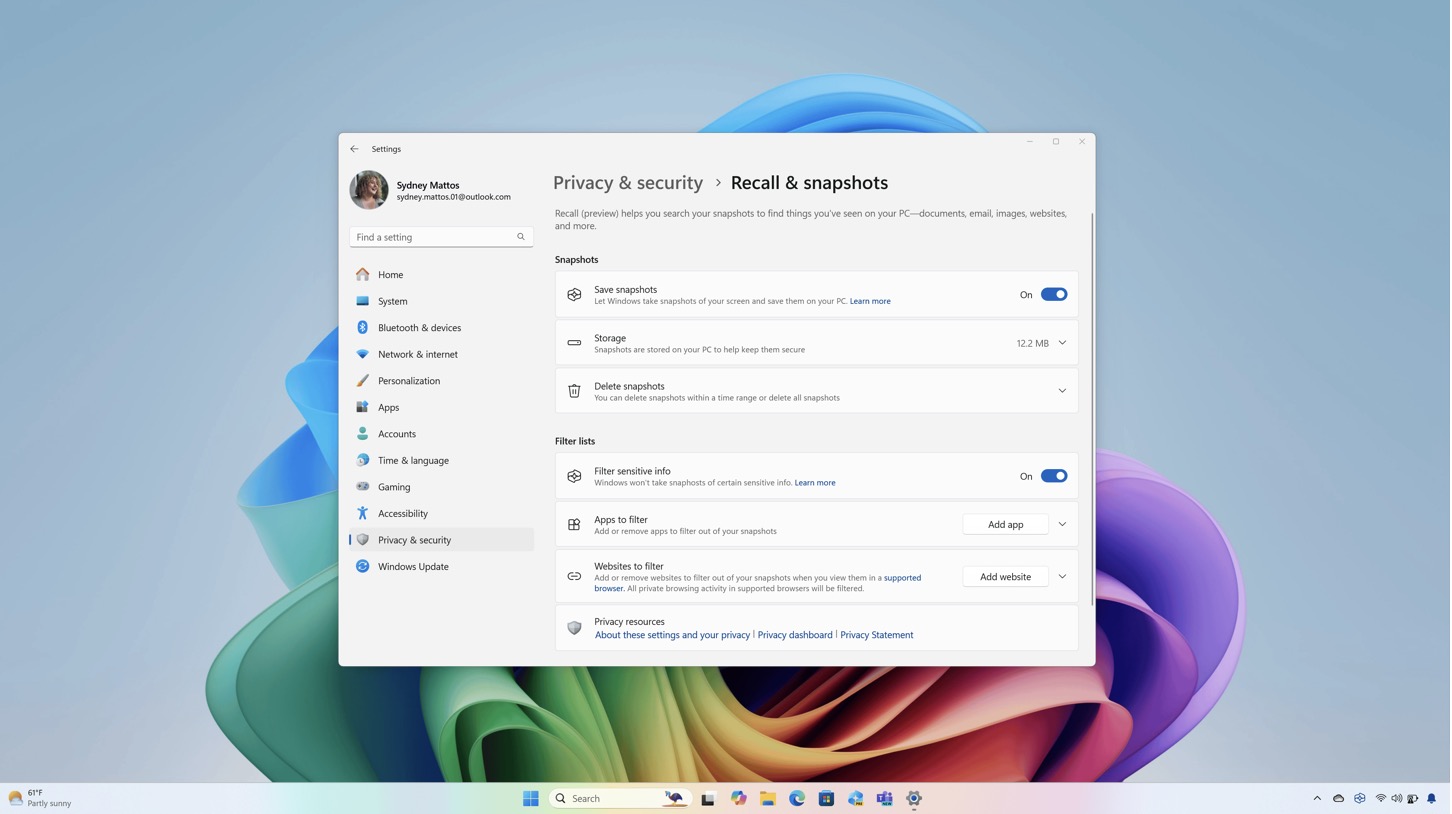
Task: Click the Find a setting search field
Action: [x=432, y=237]
